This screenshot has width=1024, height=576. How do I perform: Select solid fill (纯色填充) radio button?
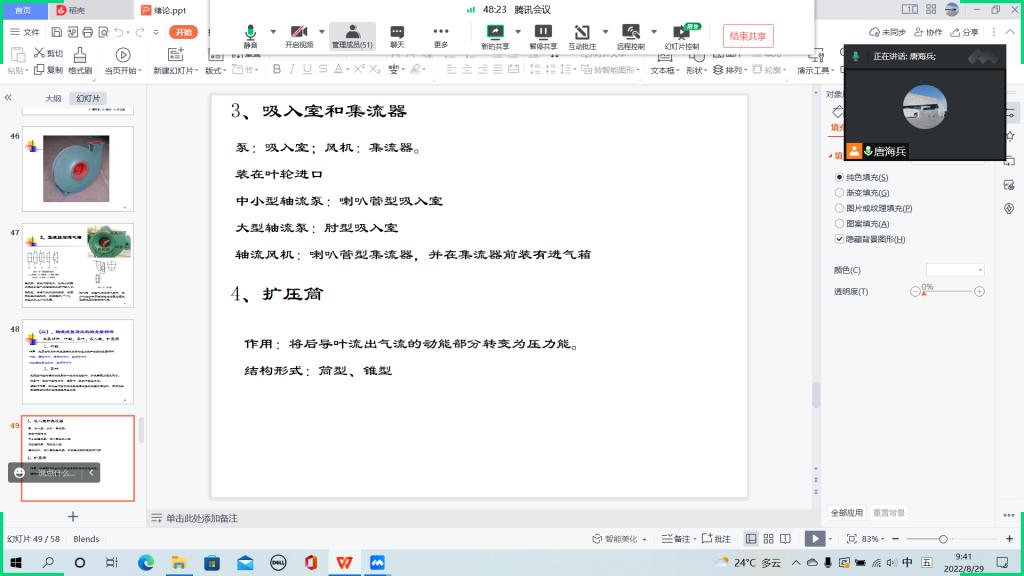839,177
